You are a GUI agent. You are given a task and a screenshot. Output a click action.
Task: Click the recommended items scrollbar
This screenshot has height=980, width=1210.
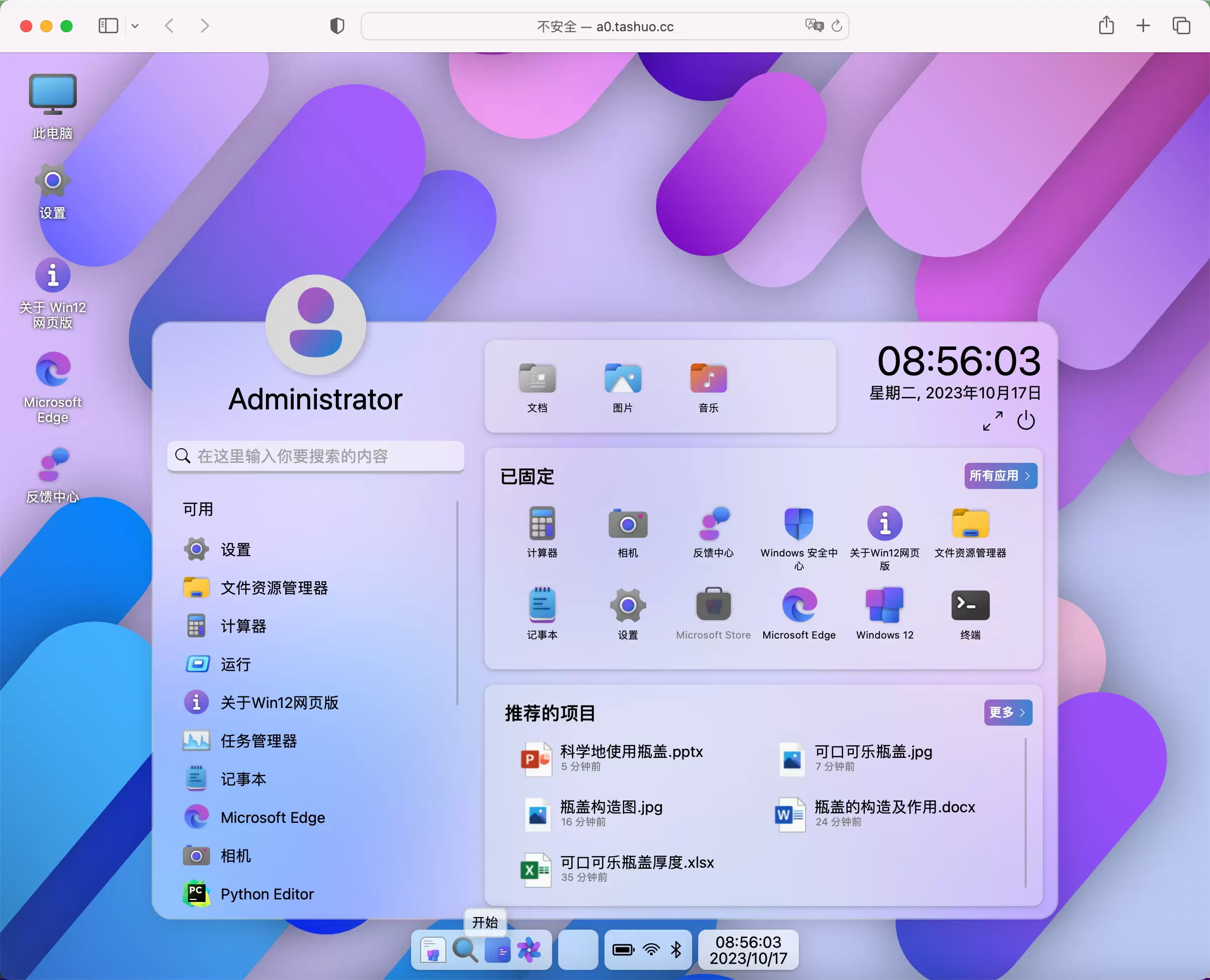(1025, 812)
